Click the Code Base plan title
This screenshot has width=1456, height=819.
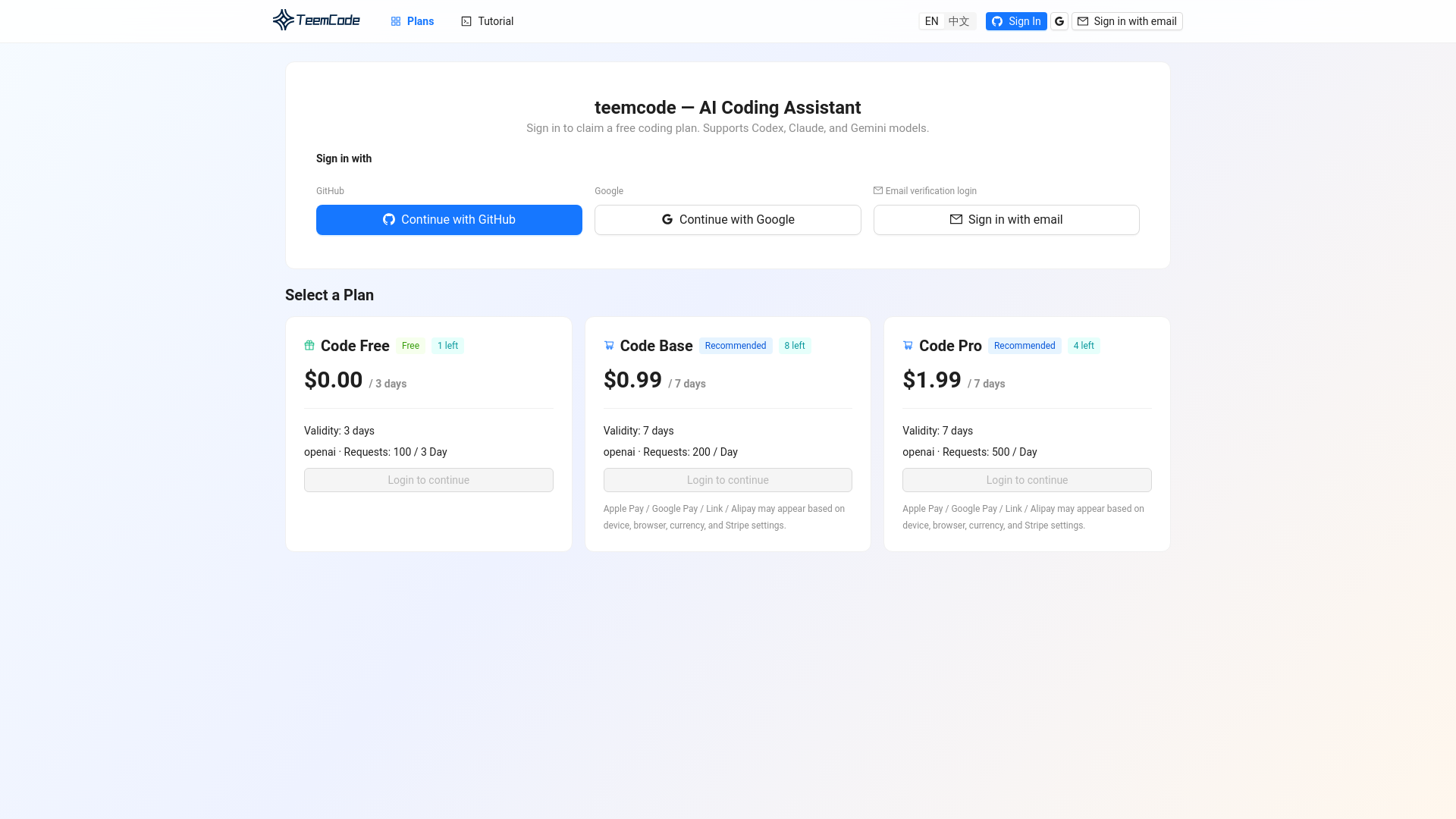656,346
